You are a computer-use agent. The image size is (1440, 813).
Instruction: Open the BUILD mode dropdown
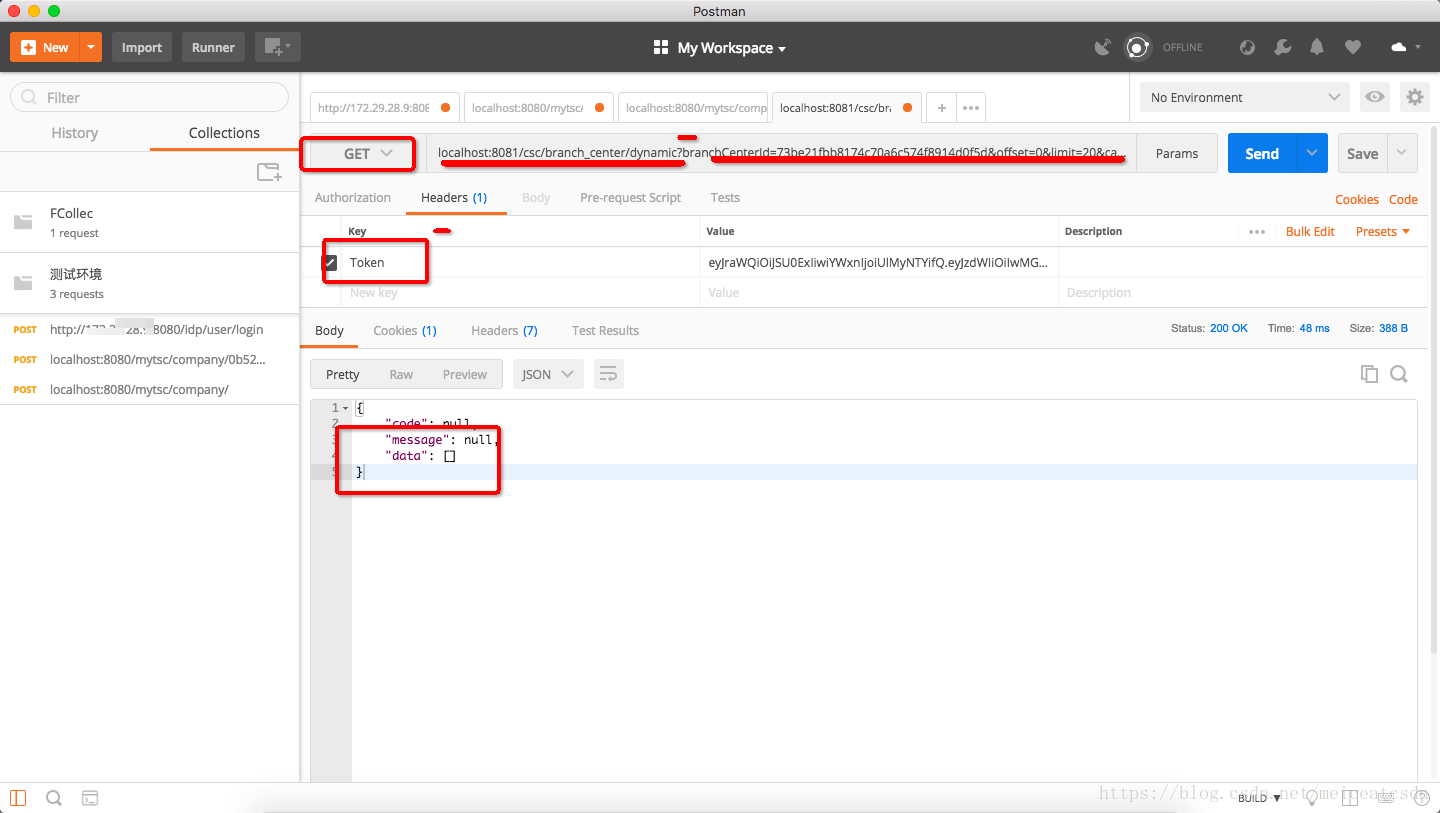pos(1259,798)
